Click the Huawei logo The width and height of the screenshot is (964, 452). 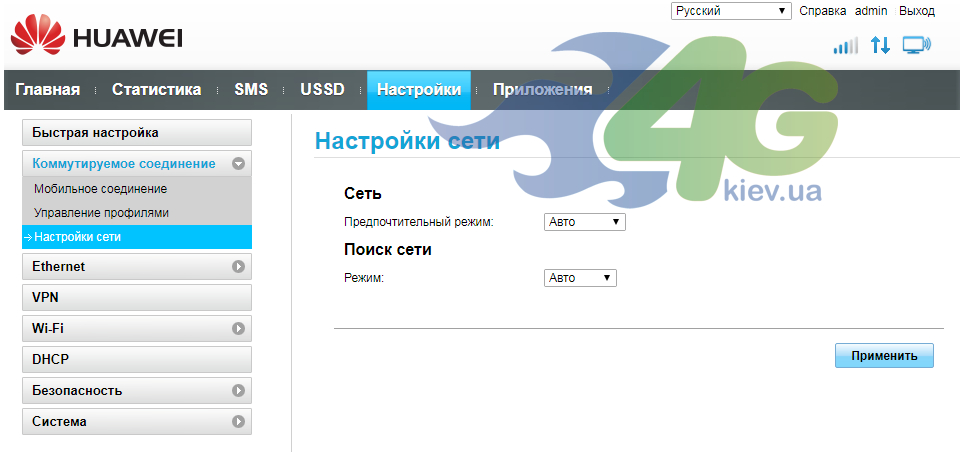tap(97, 36)
